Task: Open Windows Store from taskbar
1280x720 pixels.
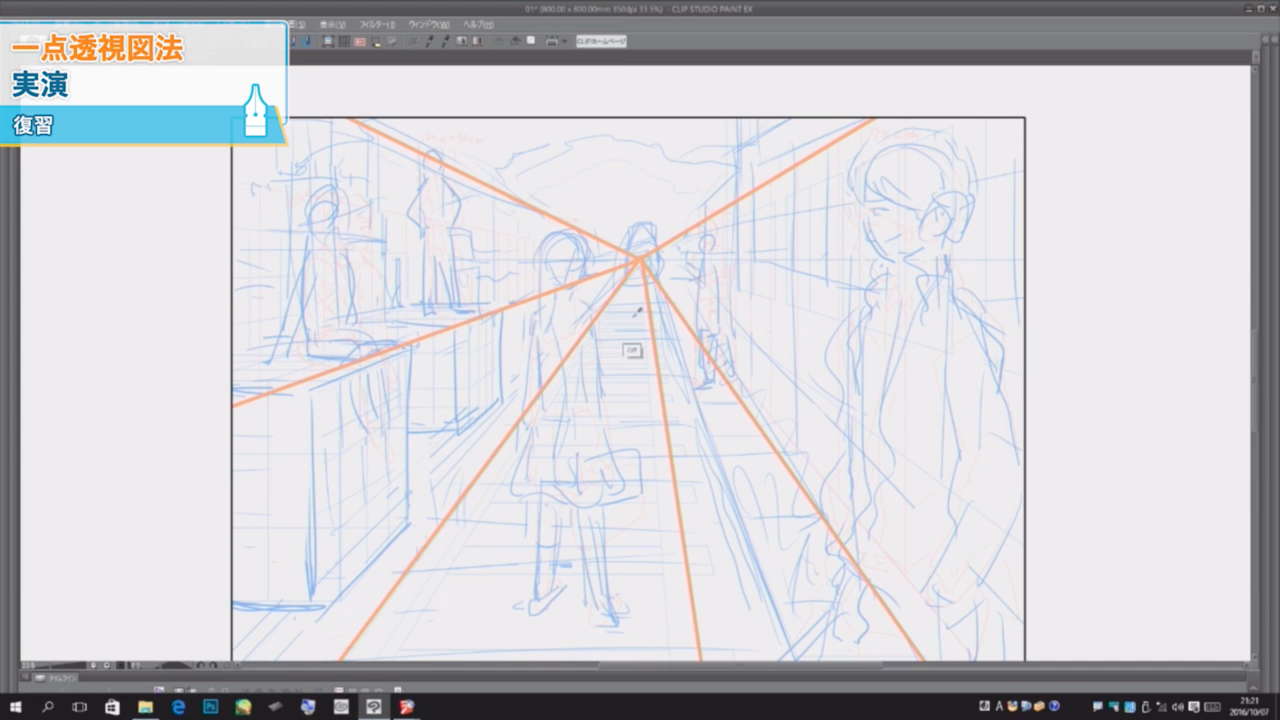Action: (x=112, y=707)
